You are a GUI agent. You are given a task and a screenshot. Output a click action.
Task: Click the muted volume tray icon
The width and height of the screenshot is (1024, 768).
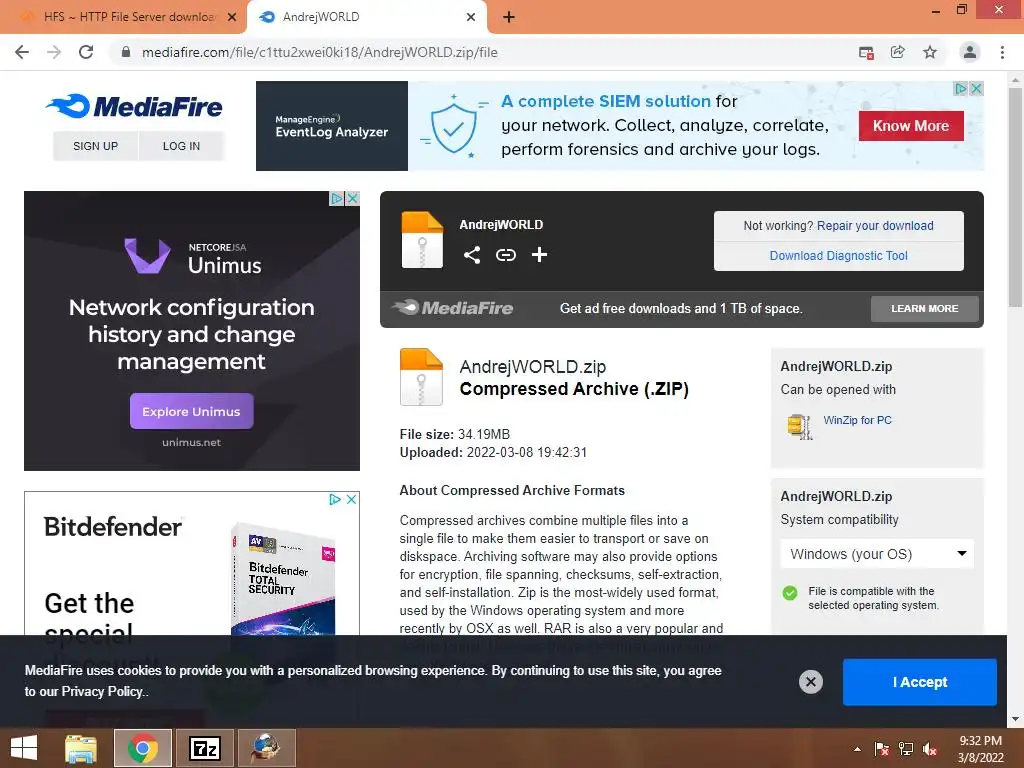click(930, 749)
